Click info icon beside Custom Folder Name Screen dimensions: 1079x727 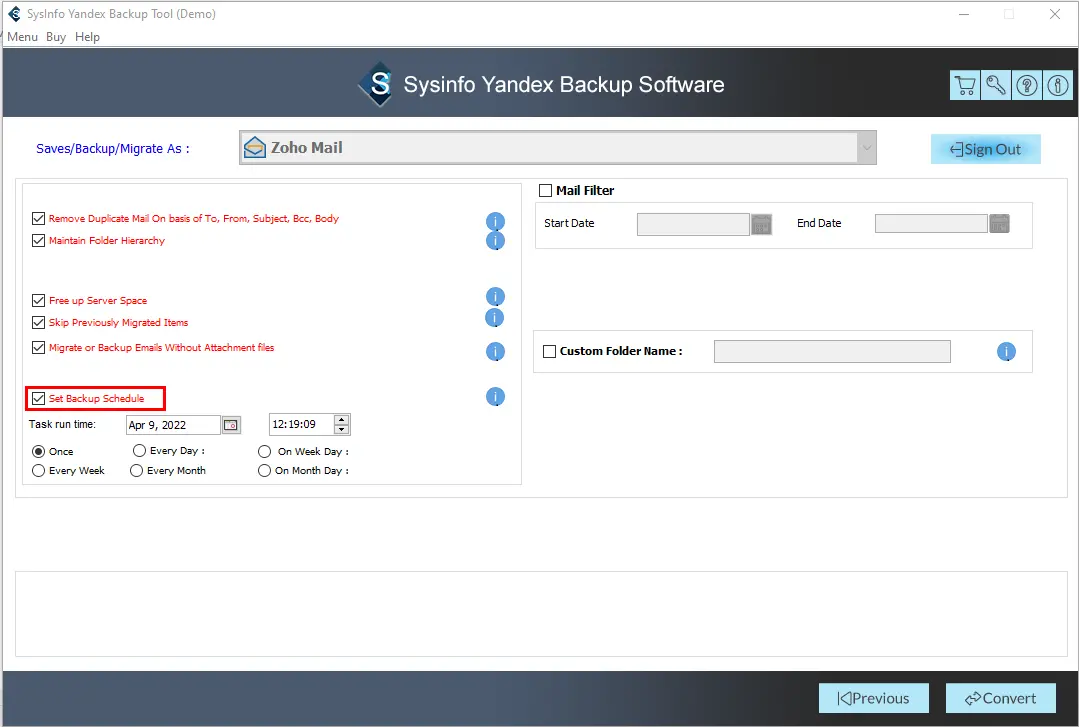tap(1006, 352)
